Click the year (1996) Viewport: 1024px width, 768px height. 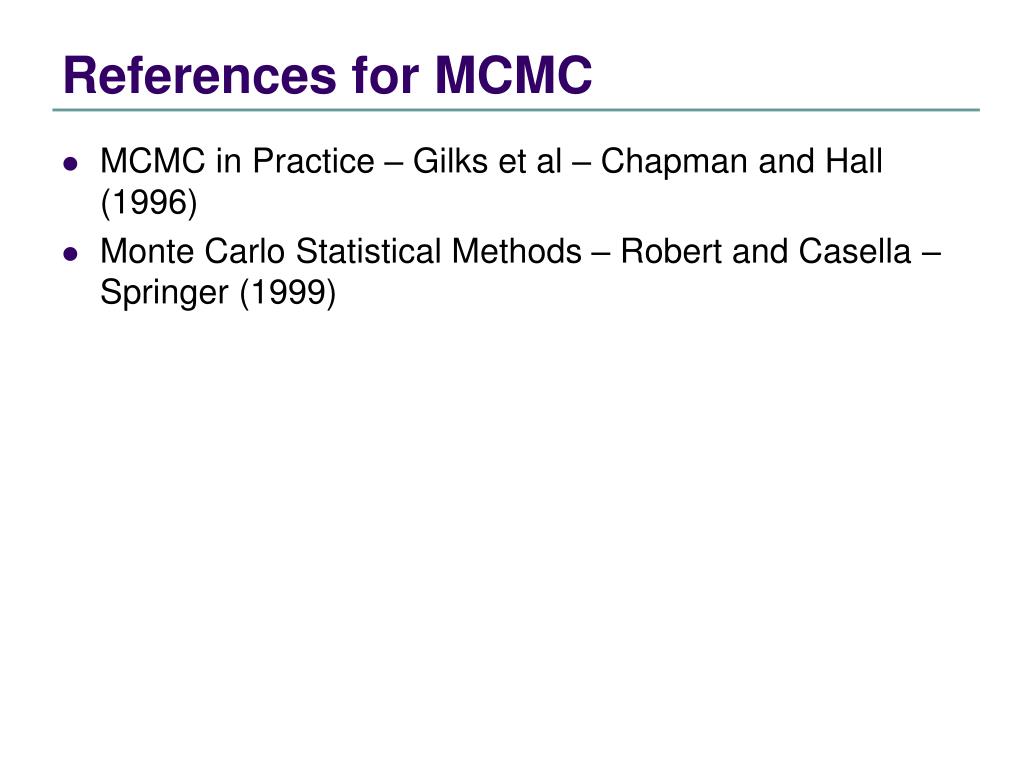[149, 202]
